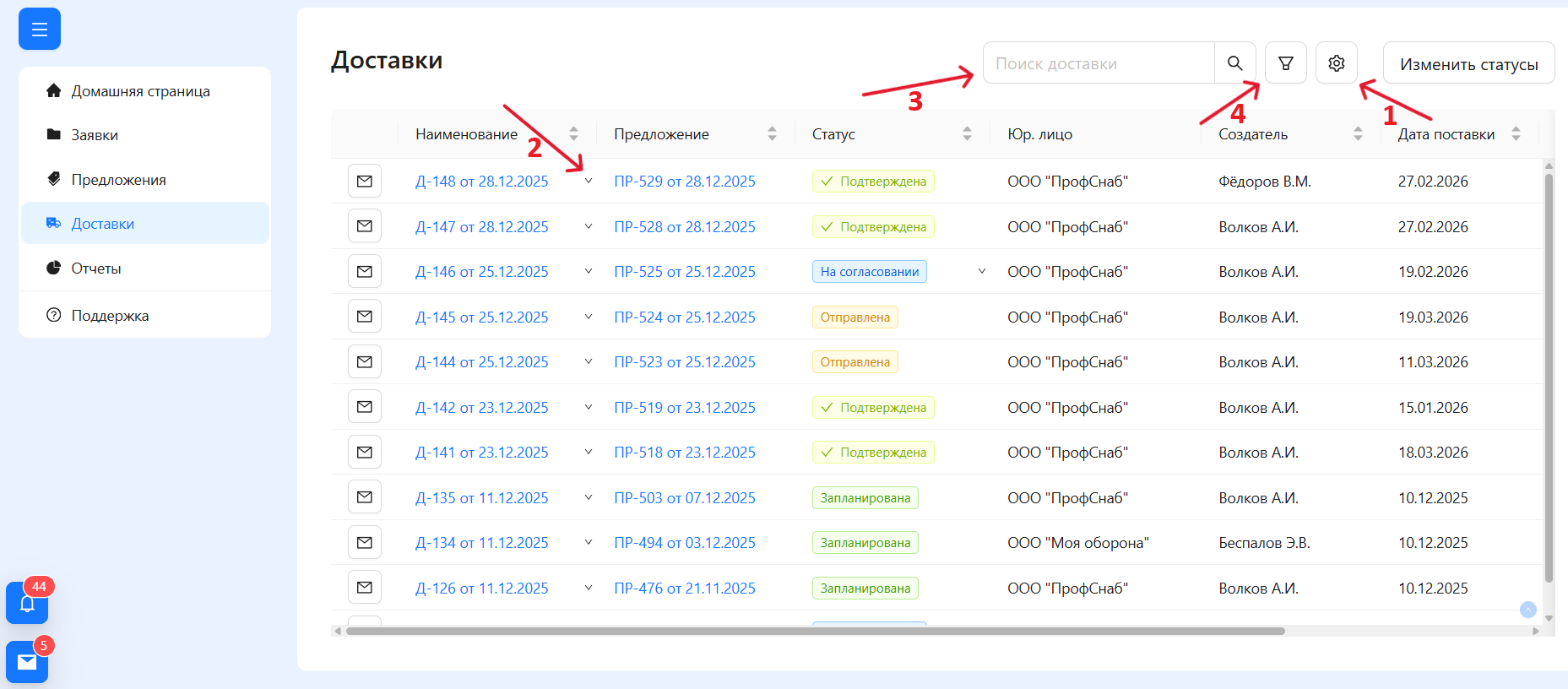Click envelope icon for Д-134 row
This screenshot has width=1568, height=689.
coord(365,543)
